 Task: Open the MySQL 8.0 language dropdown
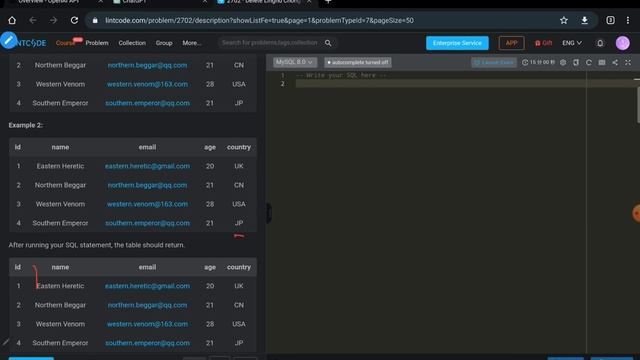(295, 62)
